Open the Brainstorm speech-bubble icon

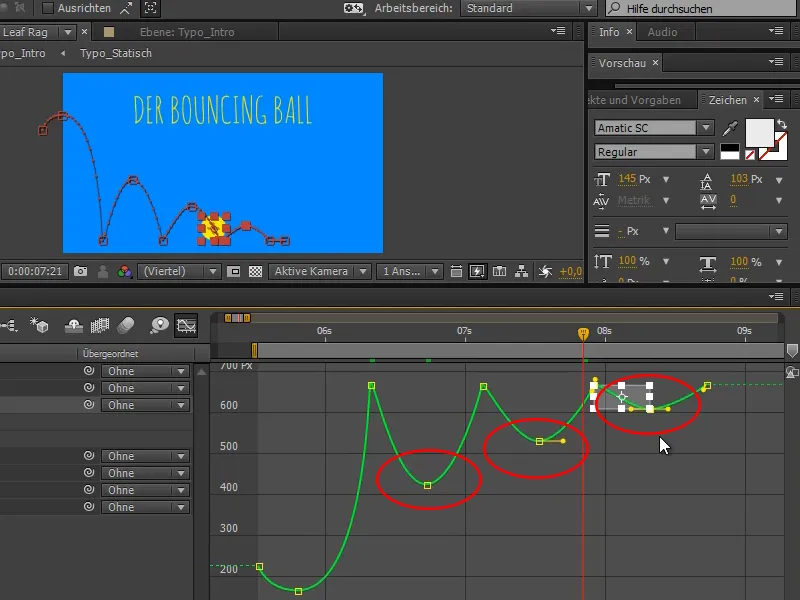coord(159,325)
